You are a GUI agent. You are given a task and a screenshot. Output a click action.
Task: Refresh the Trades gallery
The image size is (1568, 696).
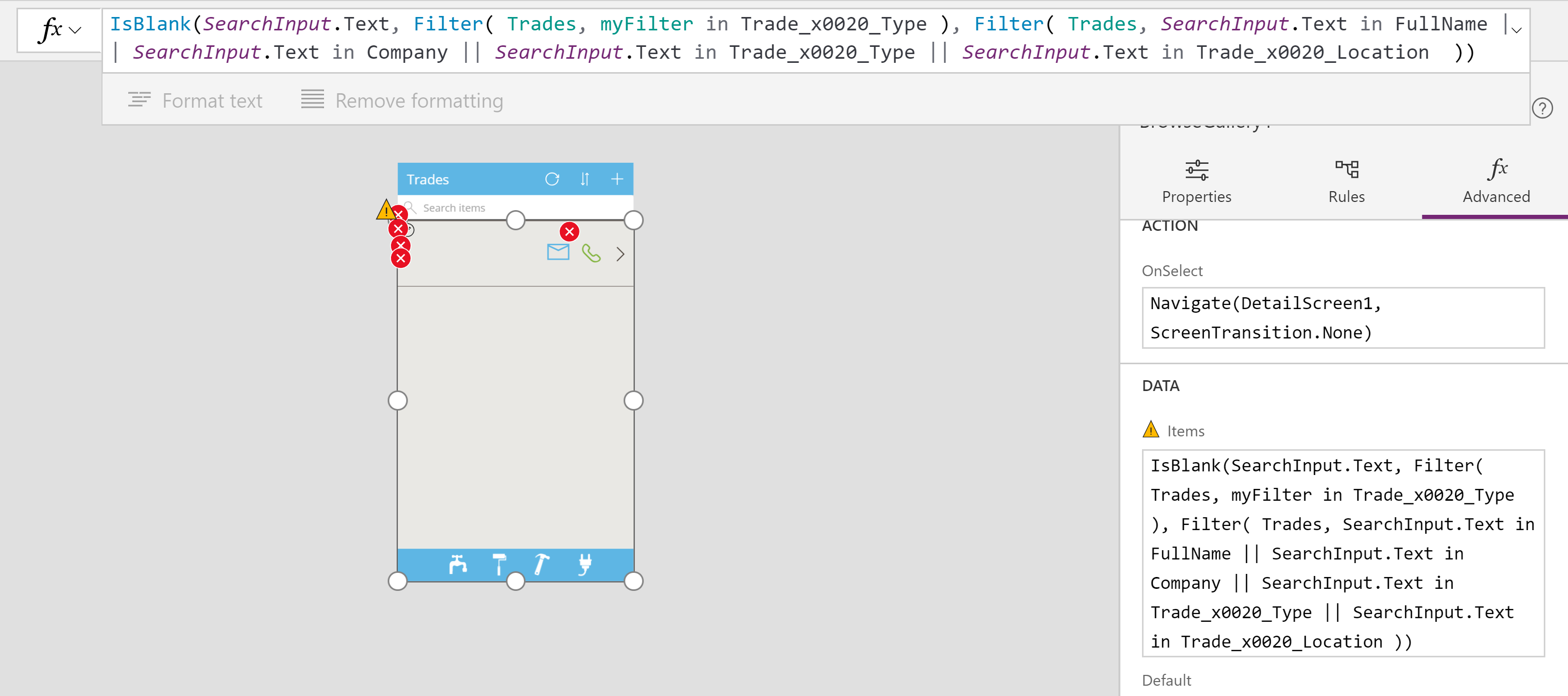pyautogui.click(x=552, y=179)
